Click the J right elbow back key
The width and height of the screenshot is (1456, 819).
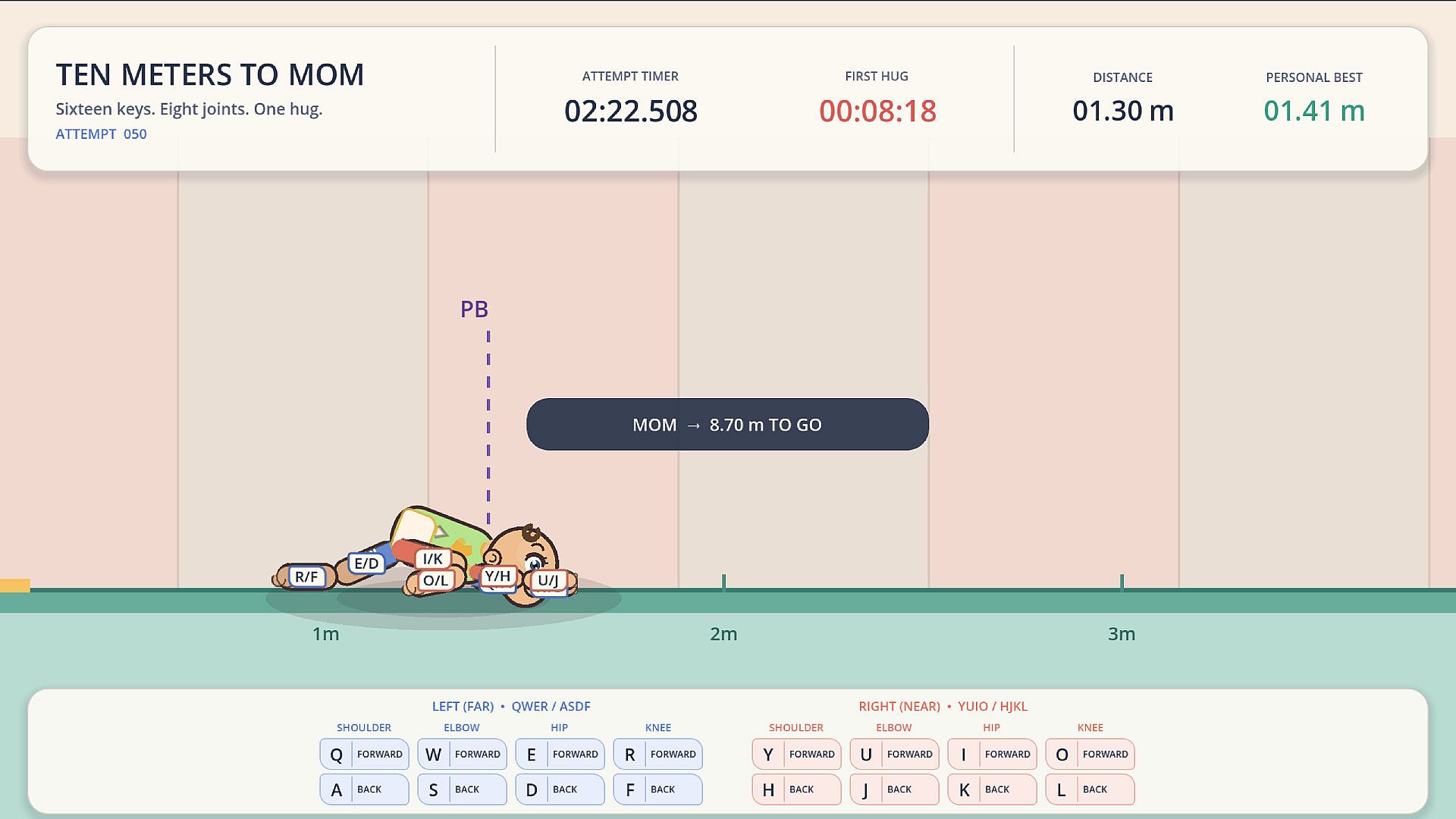(x=894, y=789)
